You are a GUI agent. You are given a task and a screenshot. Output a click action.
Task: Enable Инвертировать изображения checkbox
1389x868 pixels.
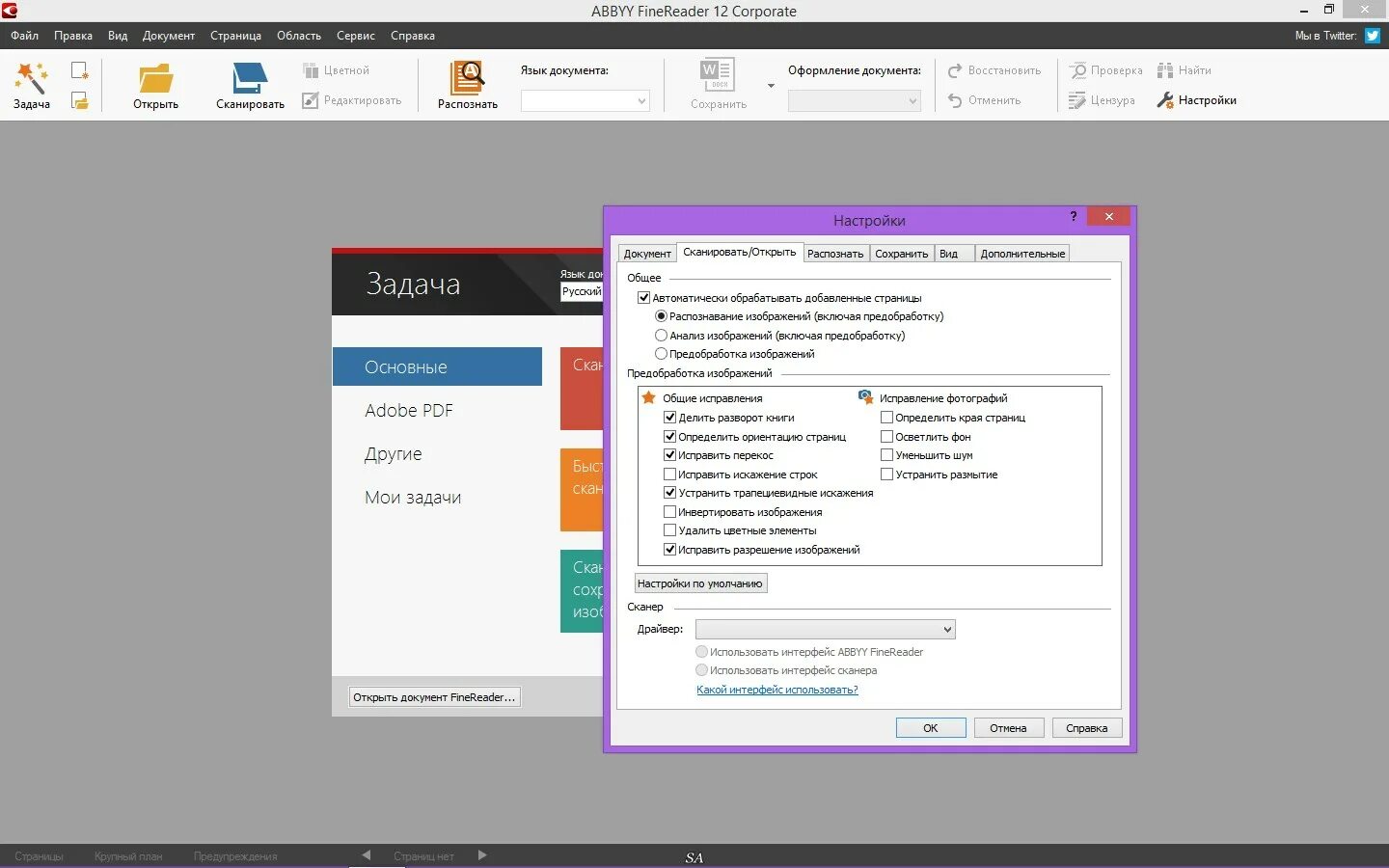point(669,512)
